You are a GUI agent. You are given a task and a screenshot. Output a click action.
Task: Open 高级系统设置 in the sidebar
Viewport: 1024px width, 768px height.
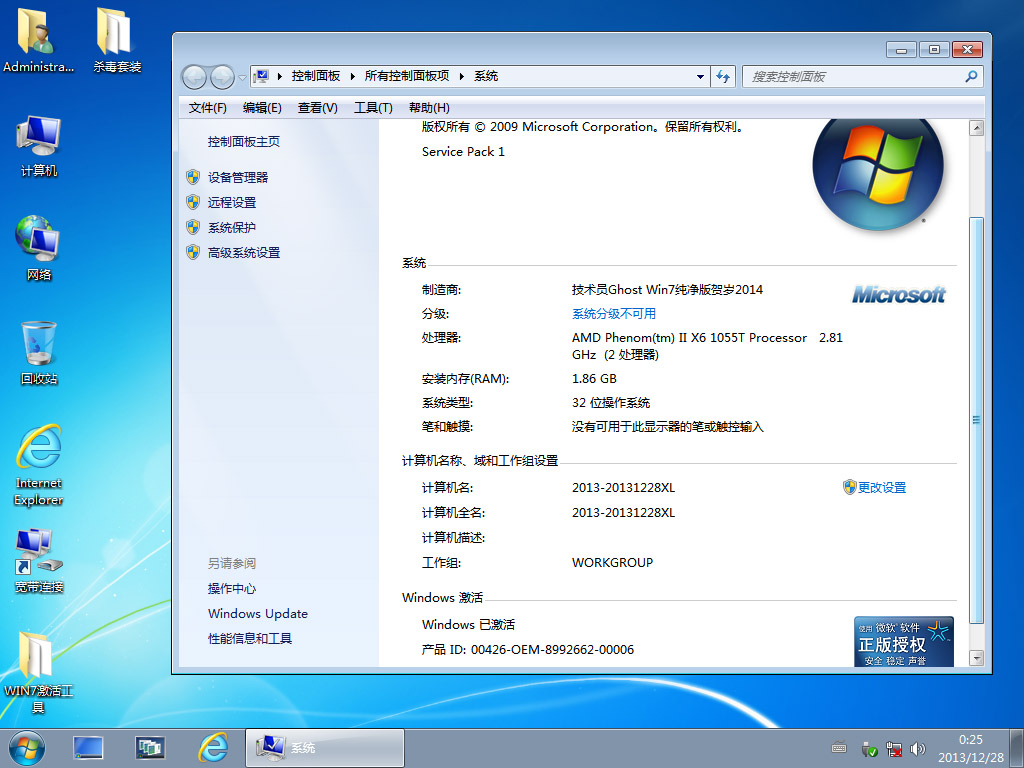pyautogui.click(x=243, y=252)
